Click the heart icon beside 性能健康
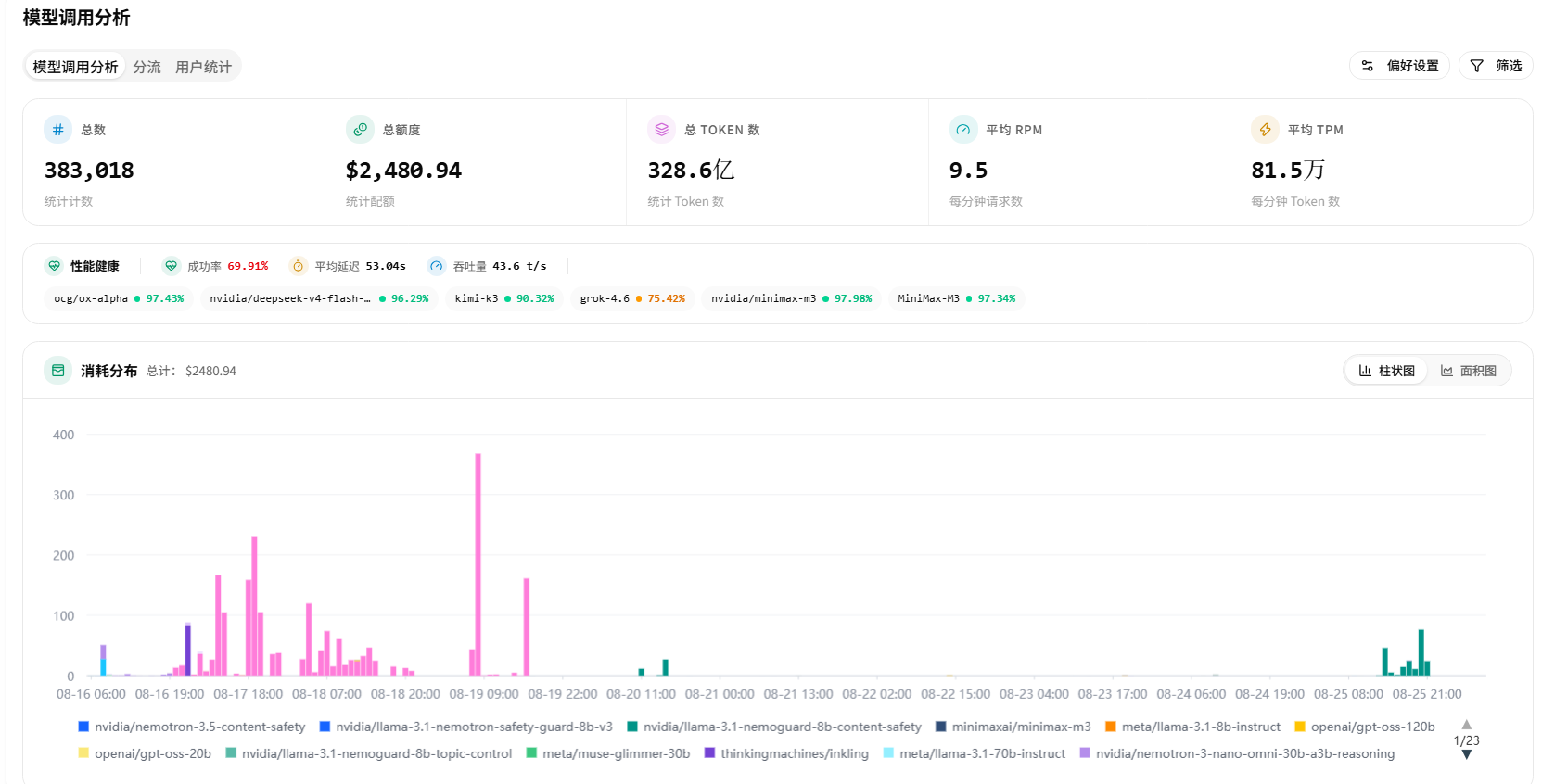The width and height of the screenshot is (1542, 784). click(x=55, y=266)
